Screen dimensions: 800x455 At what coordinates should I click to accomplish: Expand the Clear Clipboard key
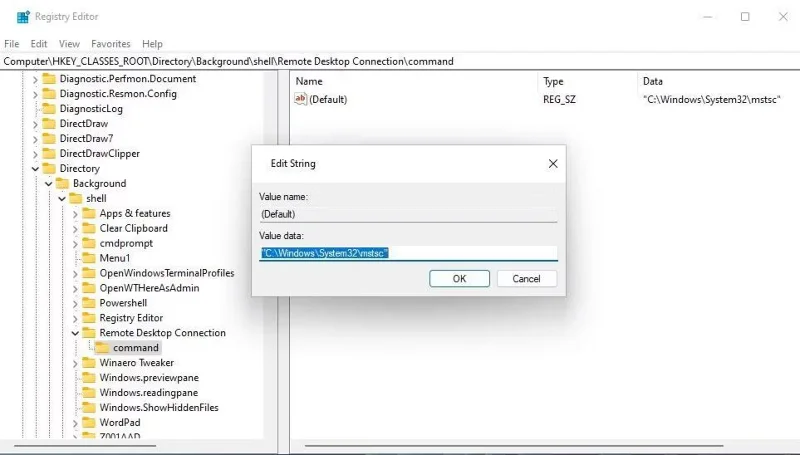pyautogui.click(x=75, y=229)
